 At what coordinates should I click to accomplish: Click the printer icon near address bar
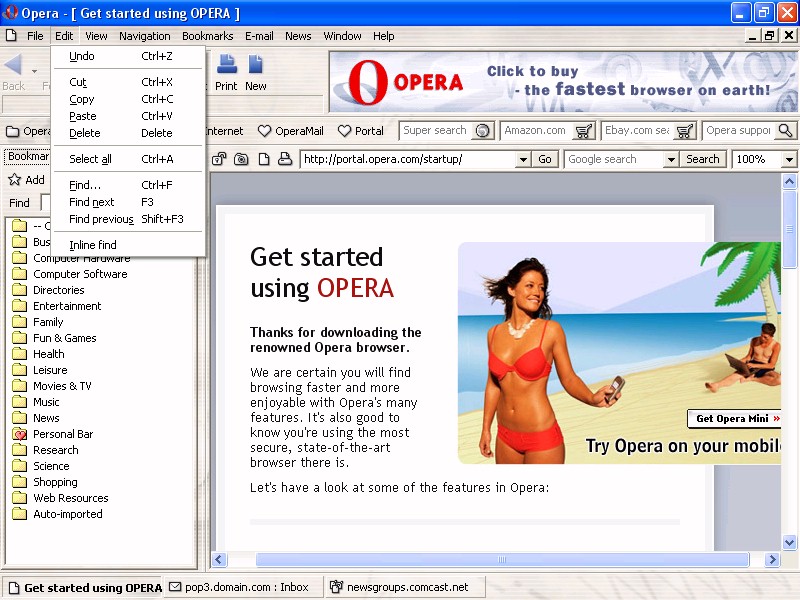[285, 159]
